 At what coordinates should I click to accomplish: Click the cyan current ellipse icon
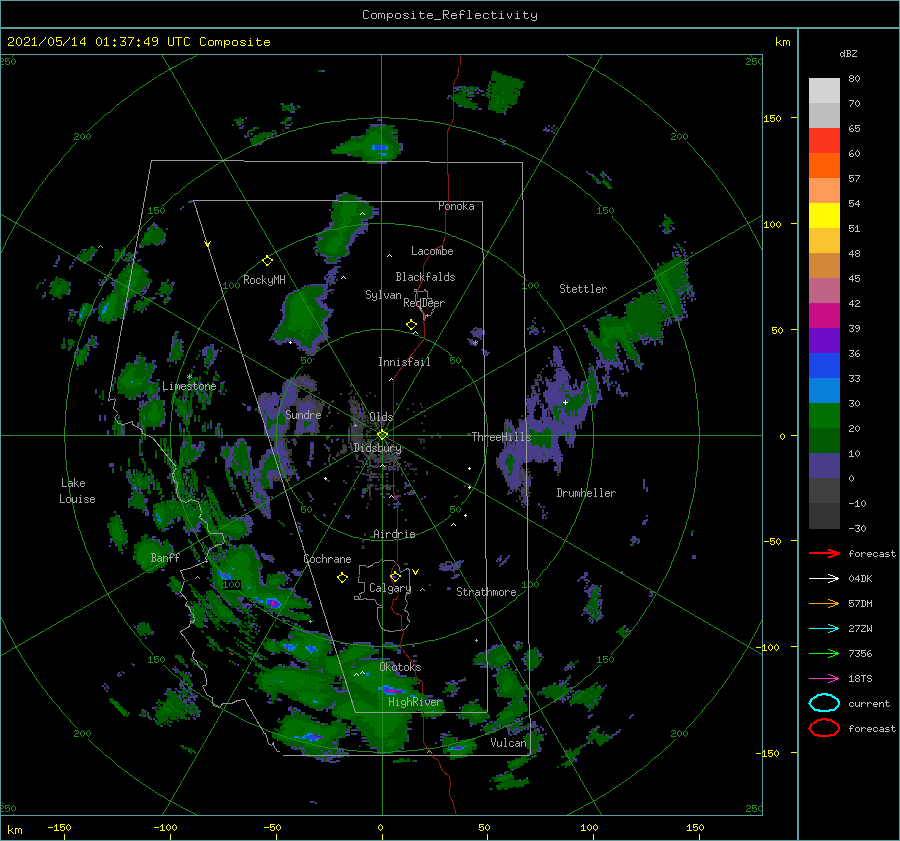point(824,703)
